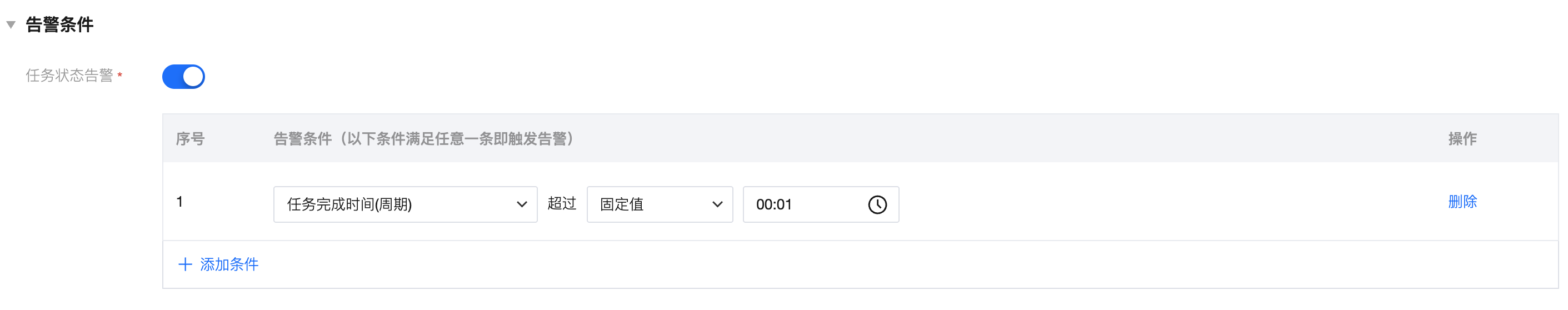Viewport: 1568px width, 310px height.
Task: Click the 超过 operator text
Action: click(x=561, y=203)
